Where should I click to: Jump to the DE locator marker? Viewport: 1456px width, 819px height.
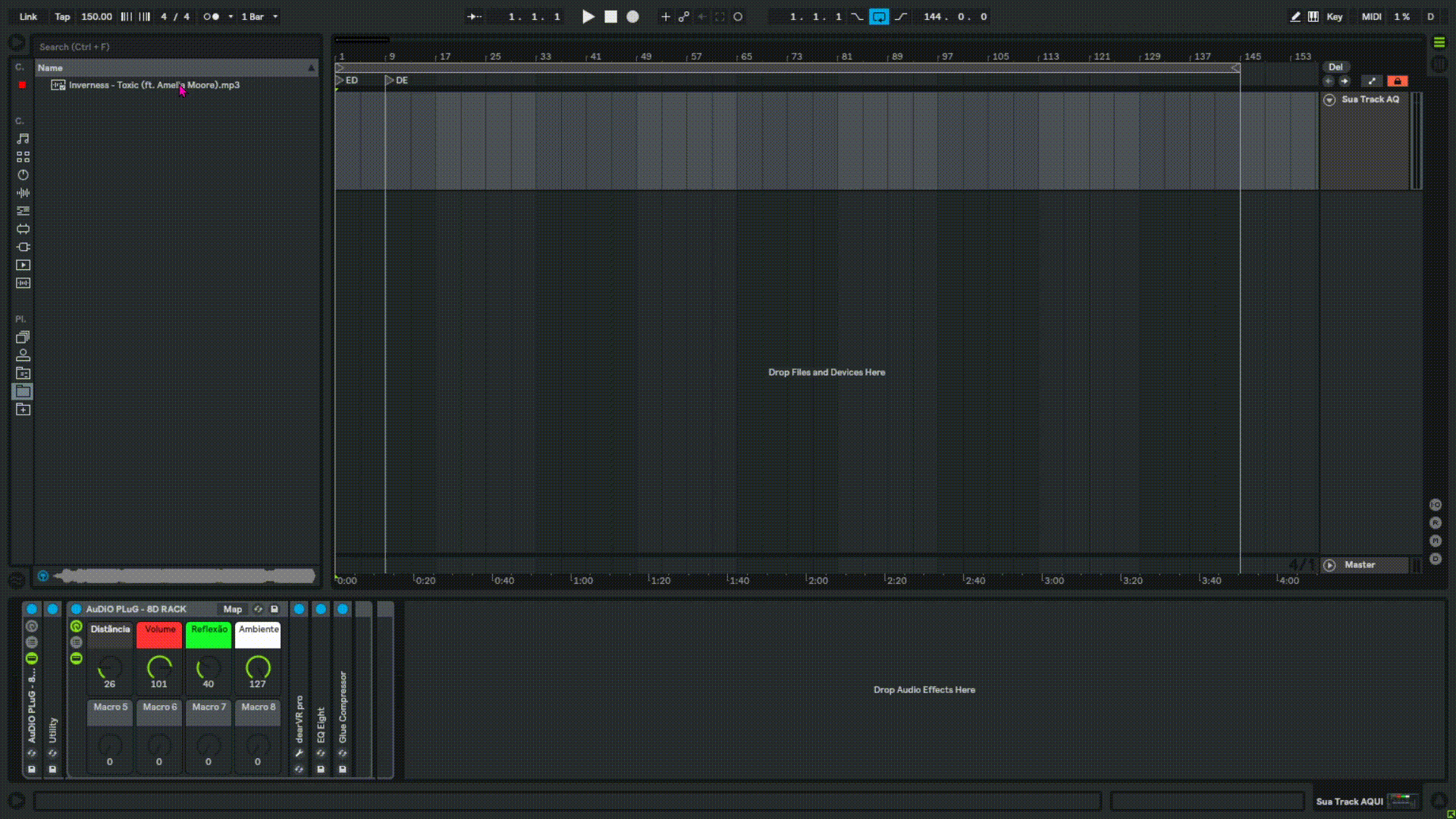click(390, 80)
